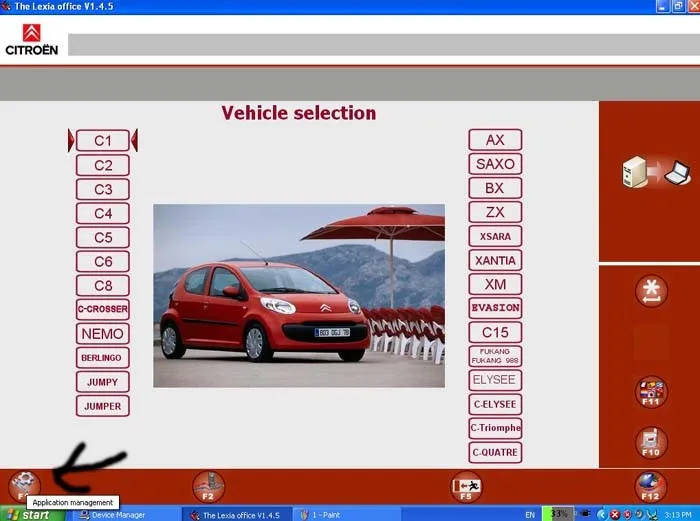Open Device Manager from the taskbar
700x521 pixels.
[x=112, y=515]
